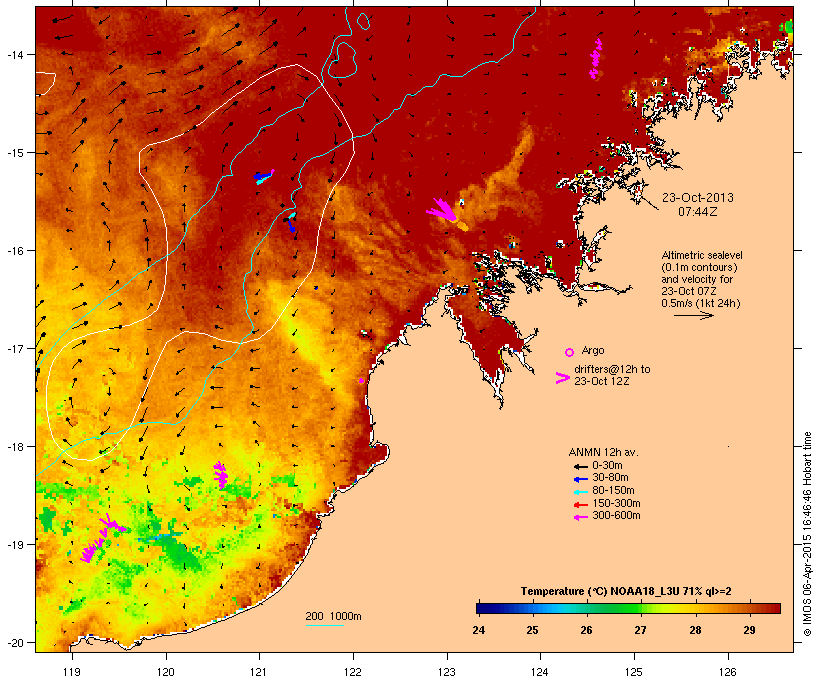
Task: Click the Argo legend label
Action: coord(593,350)
